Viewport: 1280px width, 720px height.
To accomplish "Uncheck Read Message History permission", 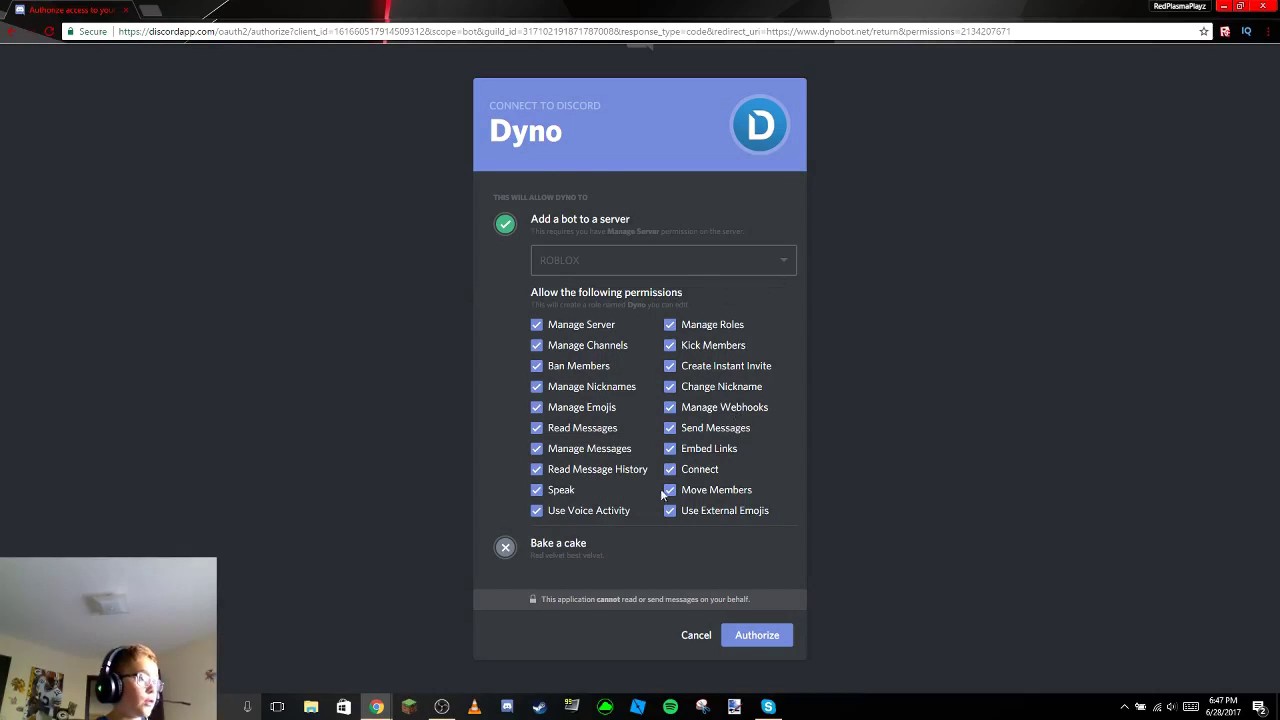I will point(537,469).
